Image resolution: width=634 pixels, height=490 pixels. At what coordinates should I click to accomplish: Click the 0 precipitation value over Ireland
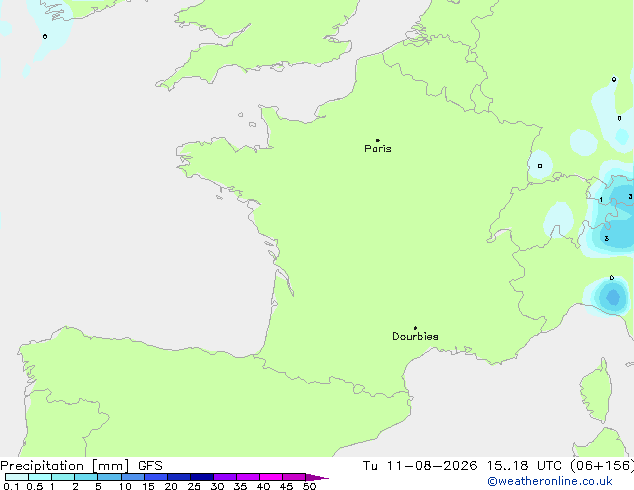45,36
